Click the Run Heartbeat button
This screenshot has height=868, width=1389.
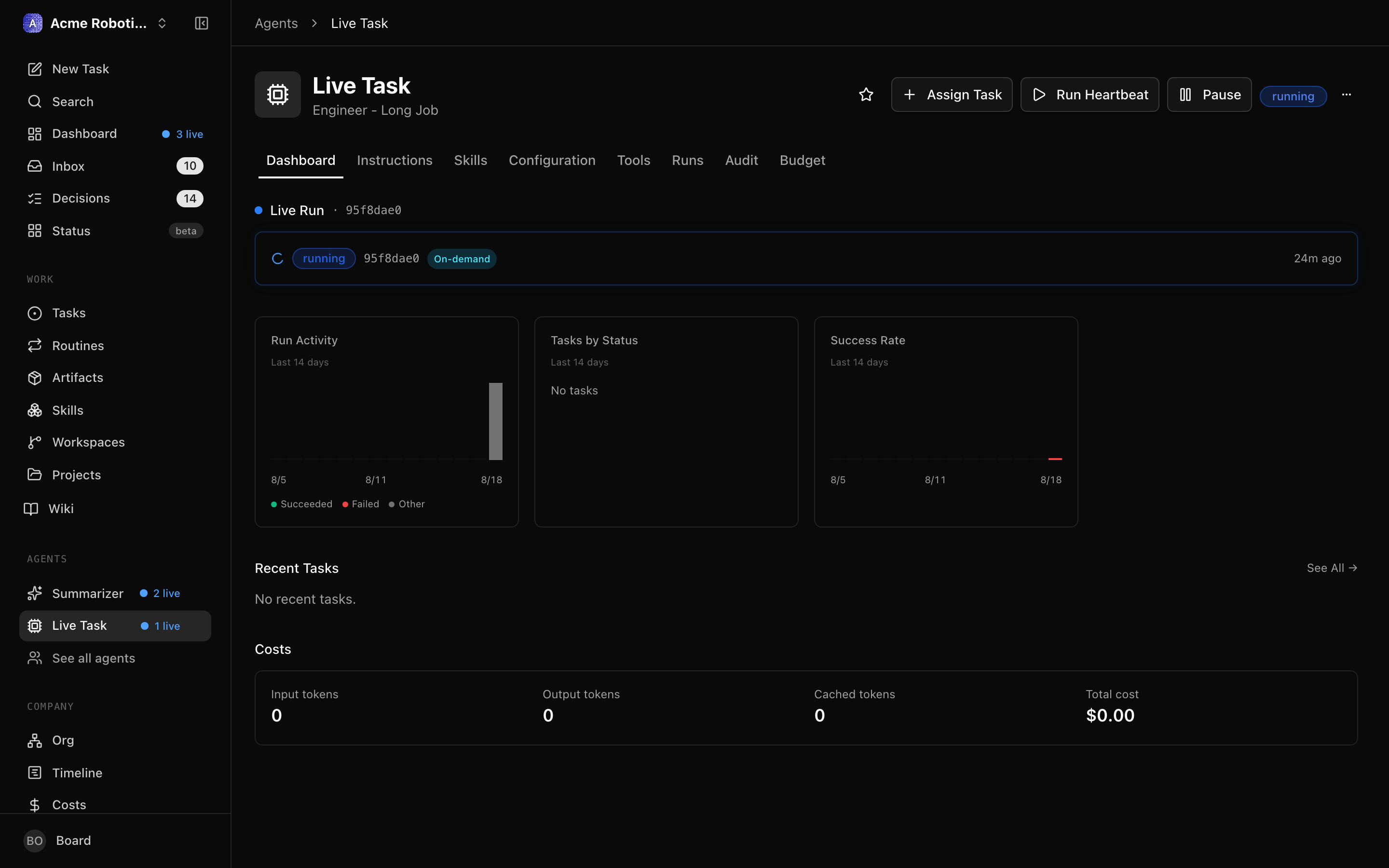1089,95
